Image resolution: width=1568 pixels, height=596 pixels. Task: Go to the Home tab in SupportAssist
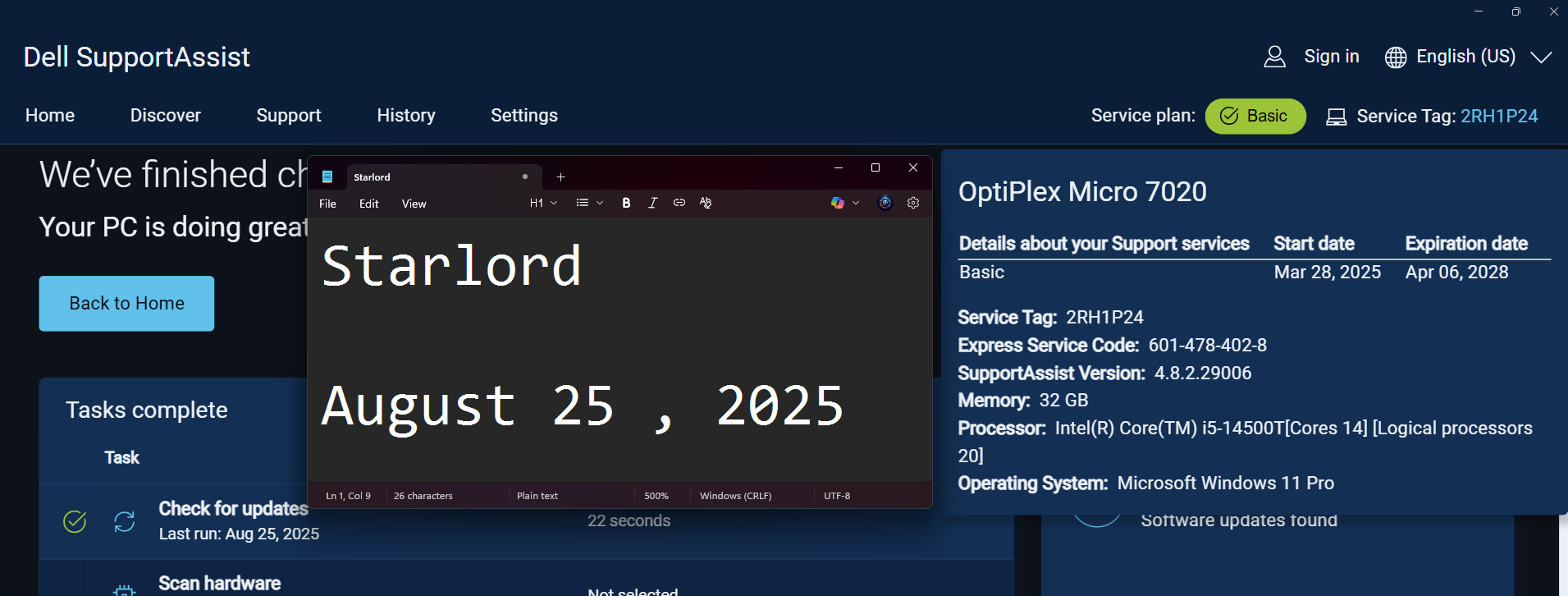tap(50, 116)
